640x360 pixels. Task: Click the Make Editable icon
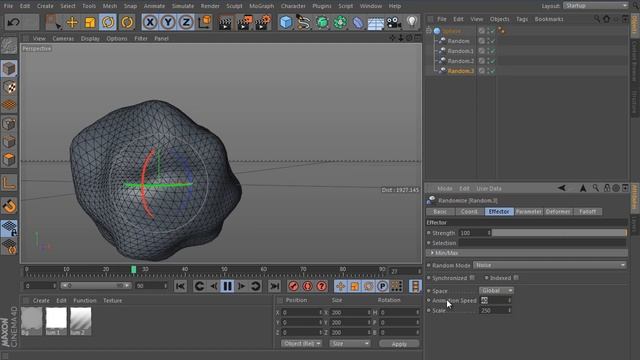9,45
